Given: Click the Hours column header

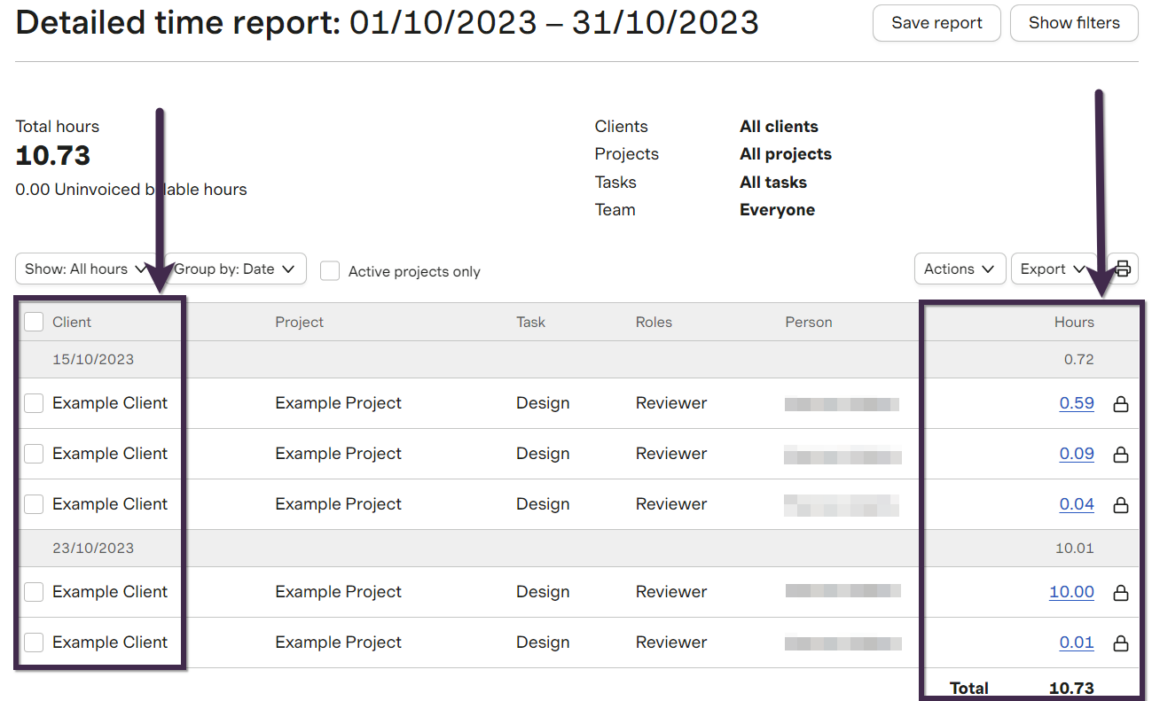Looking at the screenshot, I should (x=1073, y=322).
